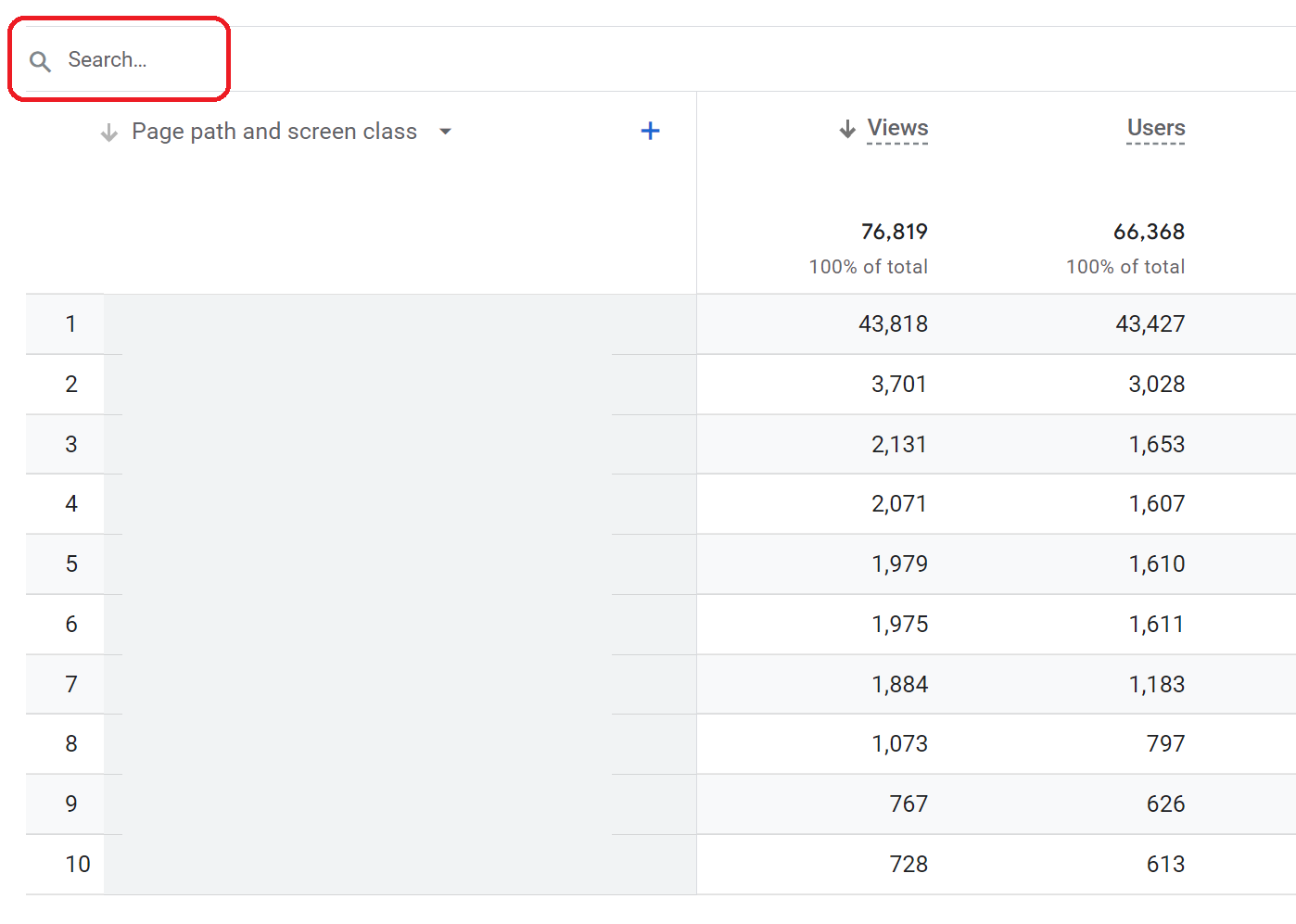Click the 2,071 views cell

[899, 504]
